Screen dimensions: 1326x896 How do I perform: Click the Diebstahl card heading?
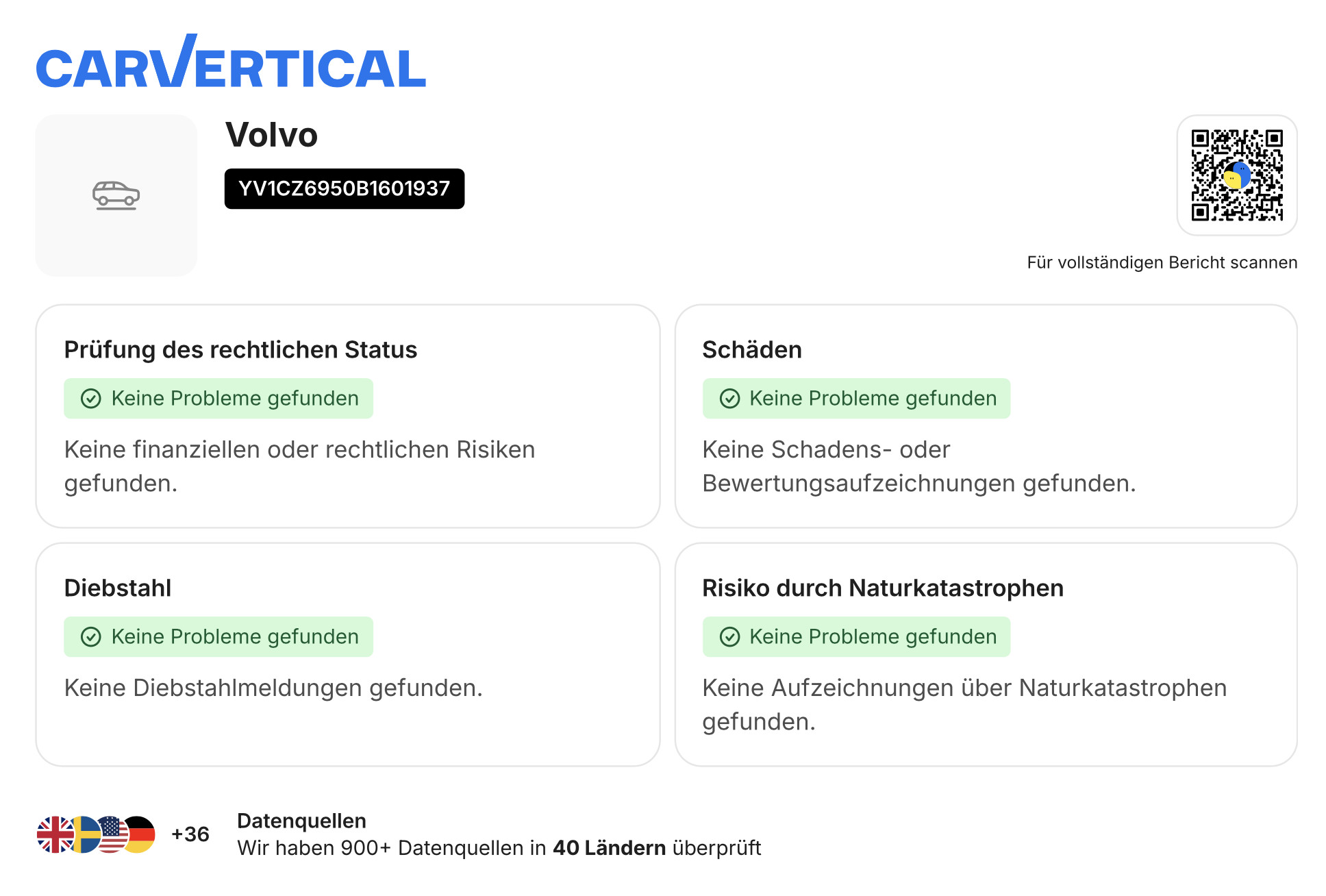point(117,588)
